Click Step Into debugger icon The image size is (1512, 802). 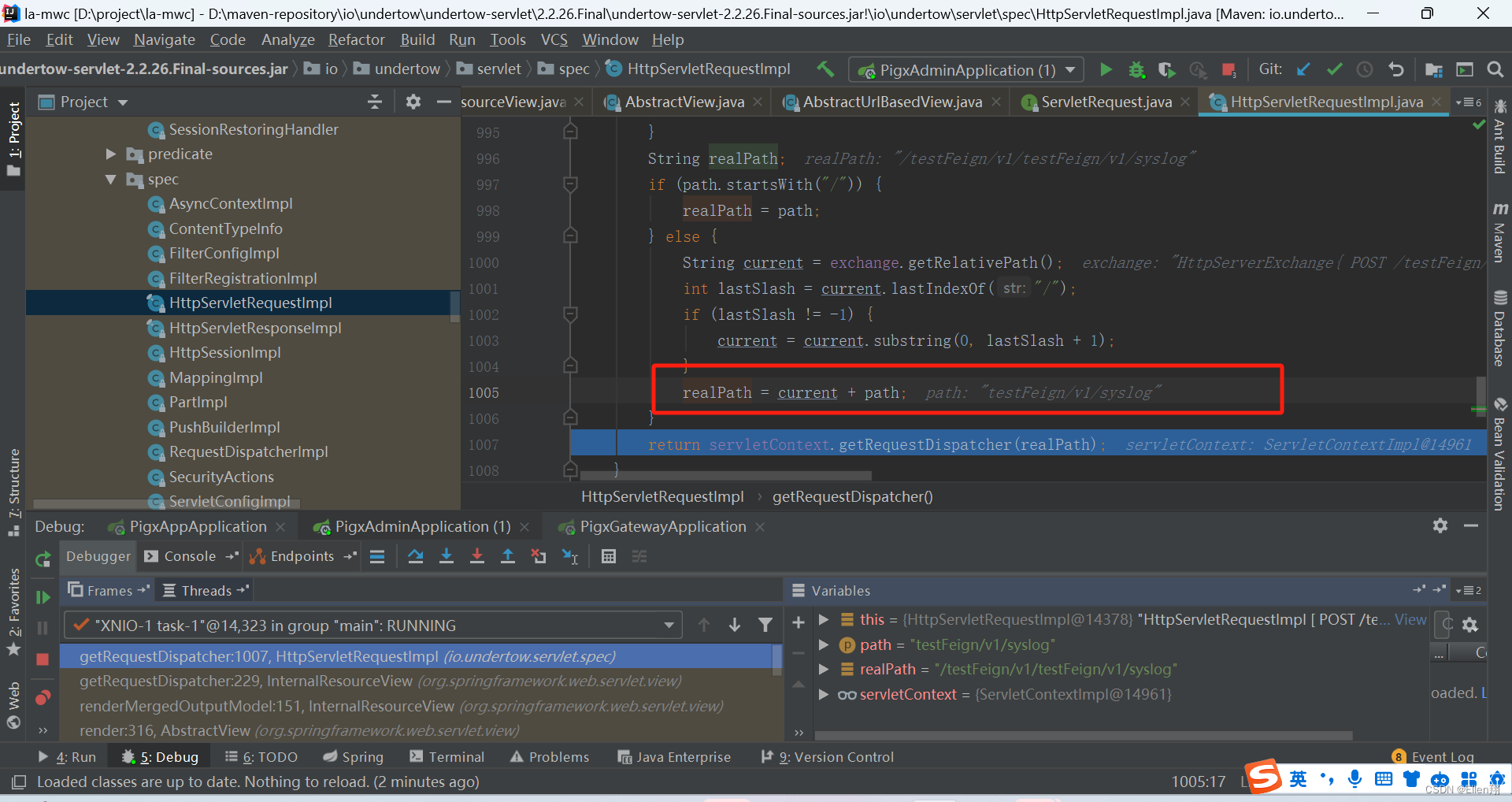pyautogui.click(x=447, y=556)
